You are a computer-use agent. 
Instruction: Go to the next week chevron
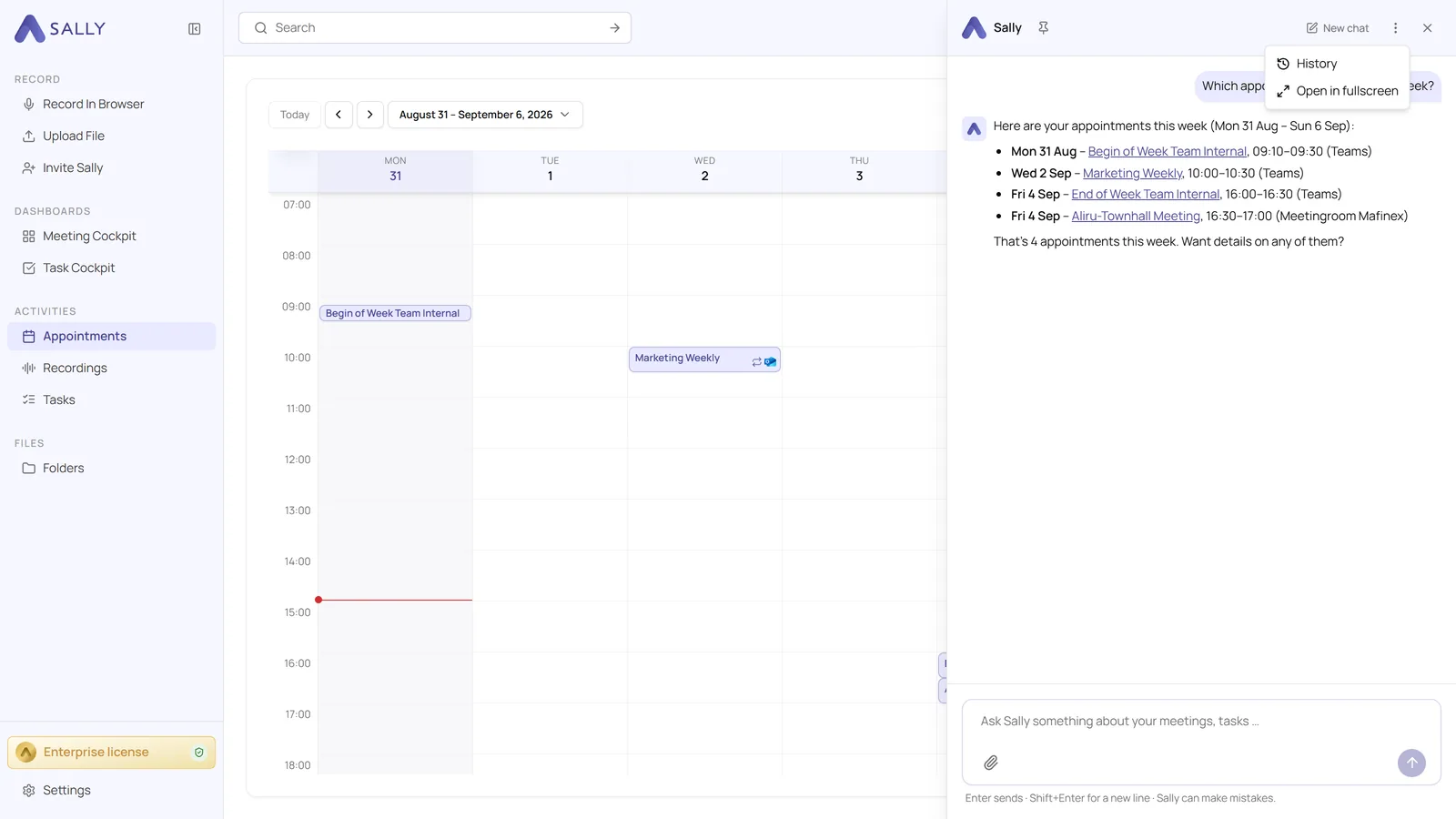tap(370, 115)
